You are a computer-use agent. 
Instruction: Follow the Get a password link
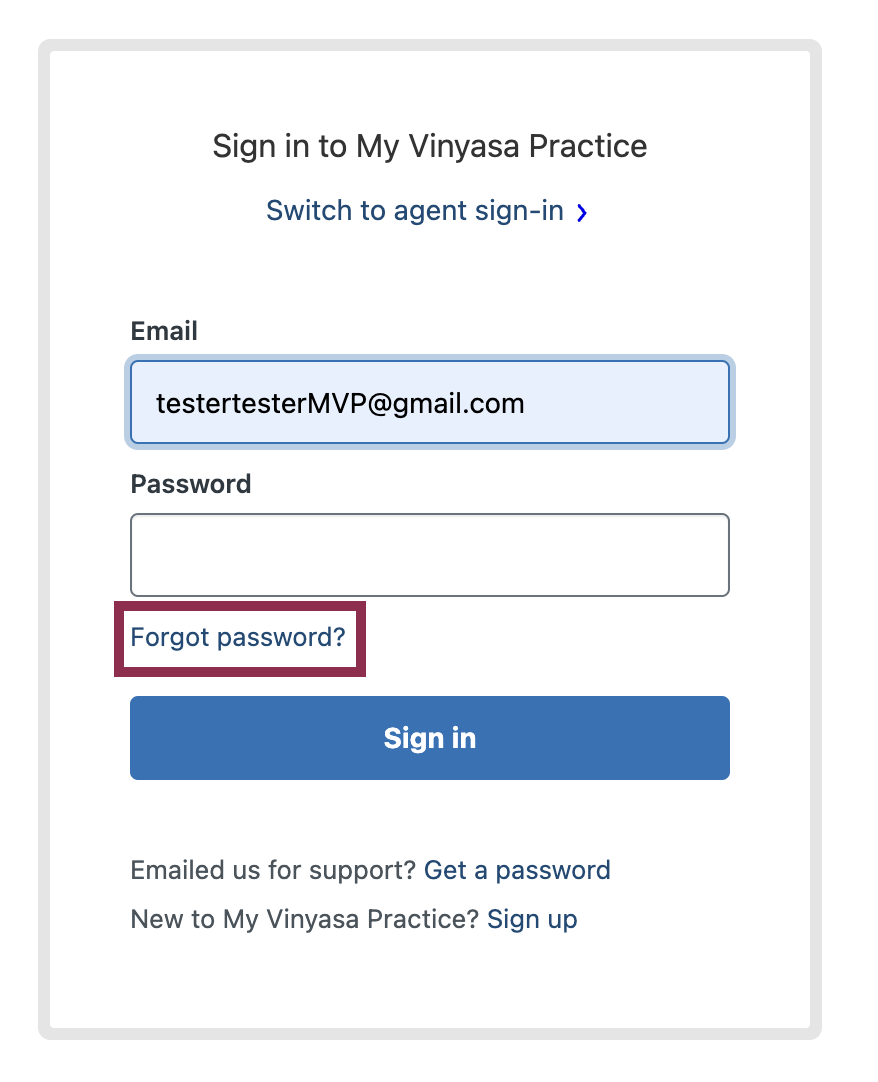click(517, 871)
